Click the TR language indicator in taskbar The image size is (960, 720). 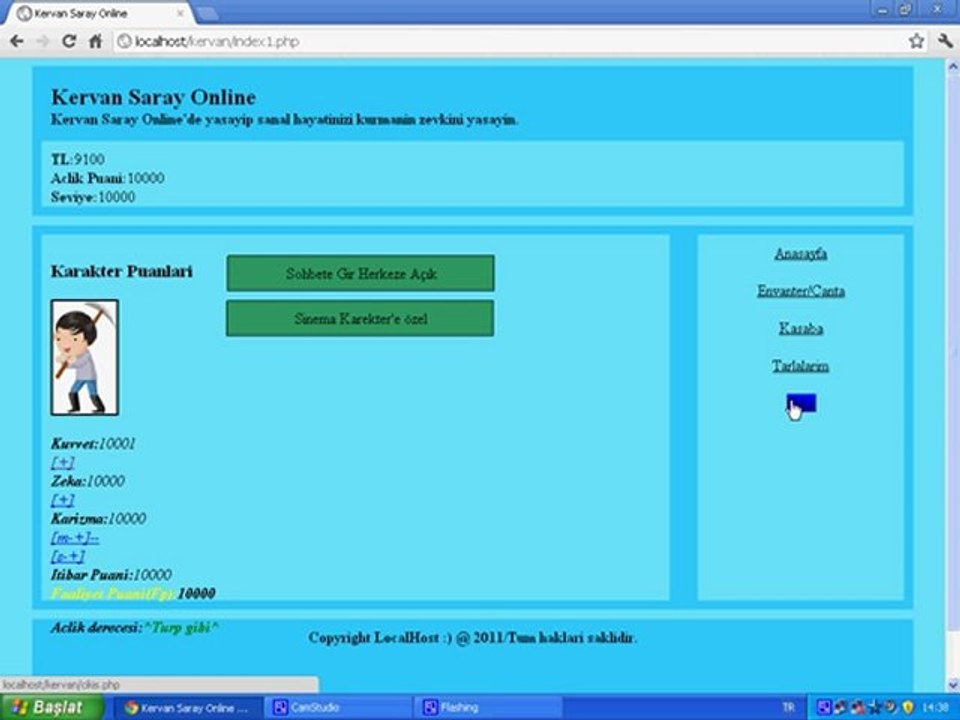pyautogui.click(x=788, y=708)
